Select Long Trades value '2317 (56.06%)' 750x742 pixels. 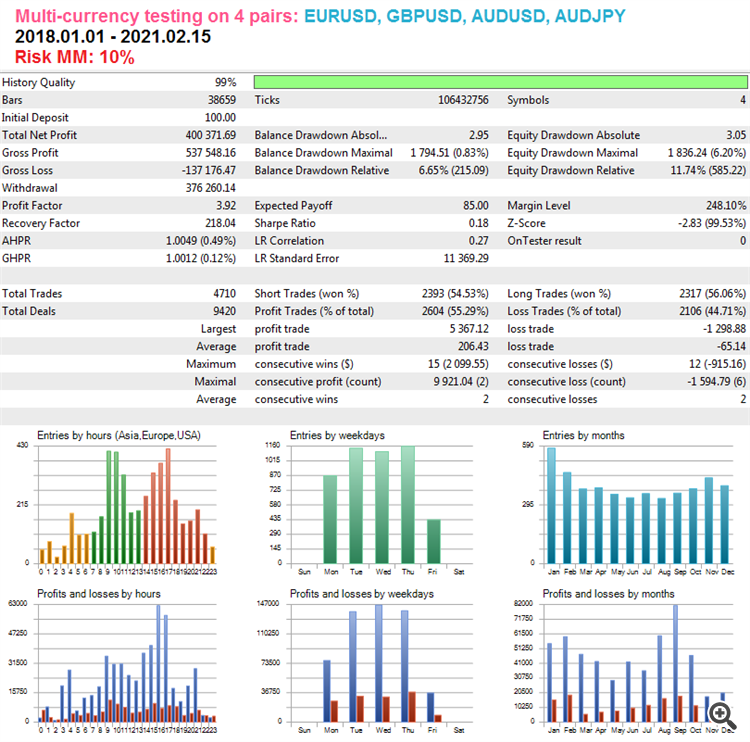pyautogui.click(x=713, y=294)
